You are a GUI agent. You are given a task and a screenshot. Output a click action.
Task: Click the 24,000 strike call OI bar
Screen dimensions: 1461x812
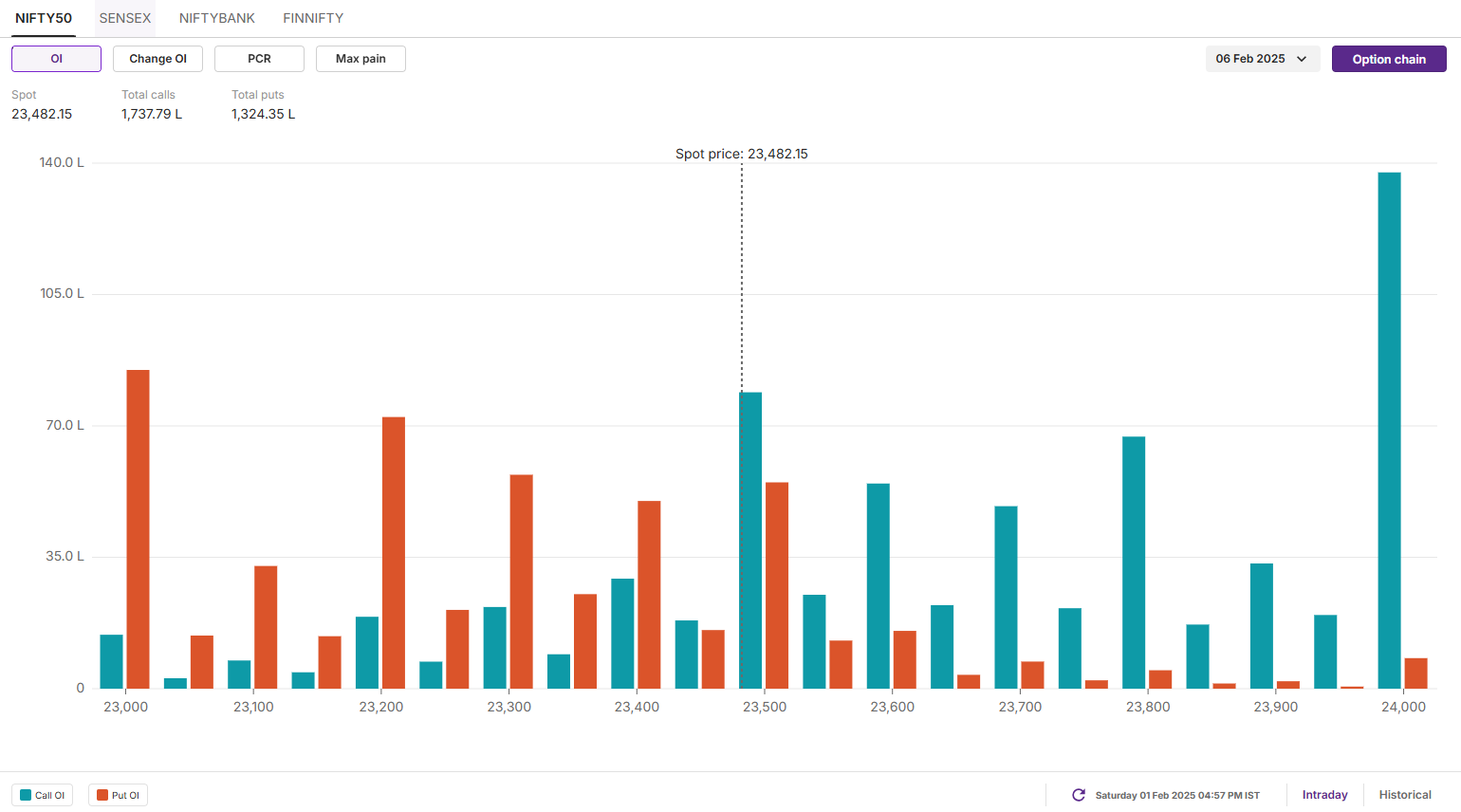click(1389, 431)
